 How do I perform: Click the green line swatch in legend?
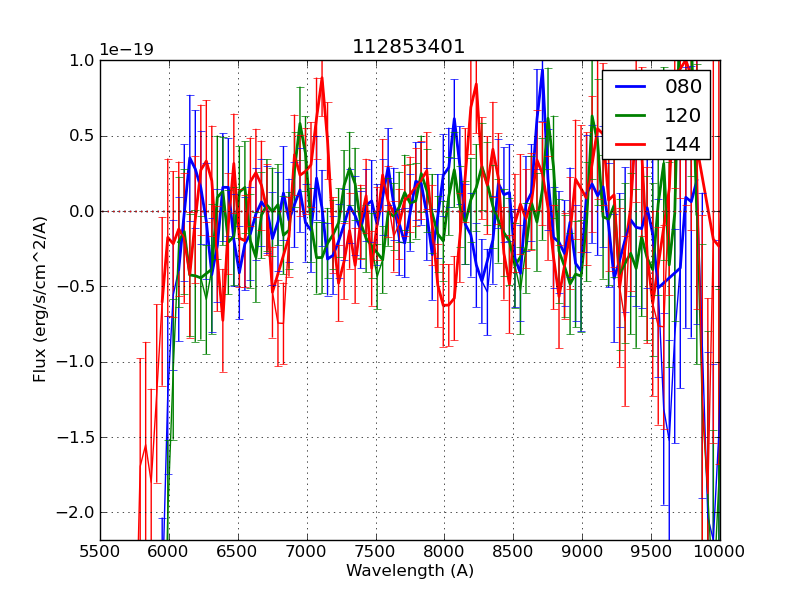pyautogui.click(x=630, y=115)
